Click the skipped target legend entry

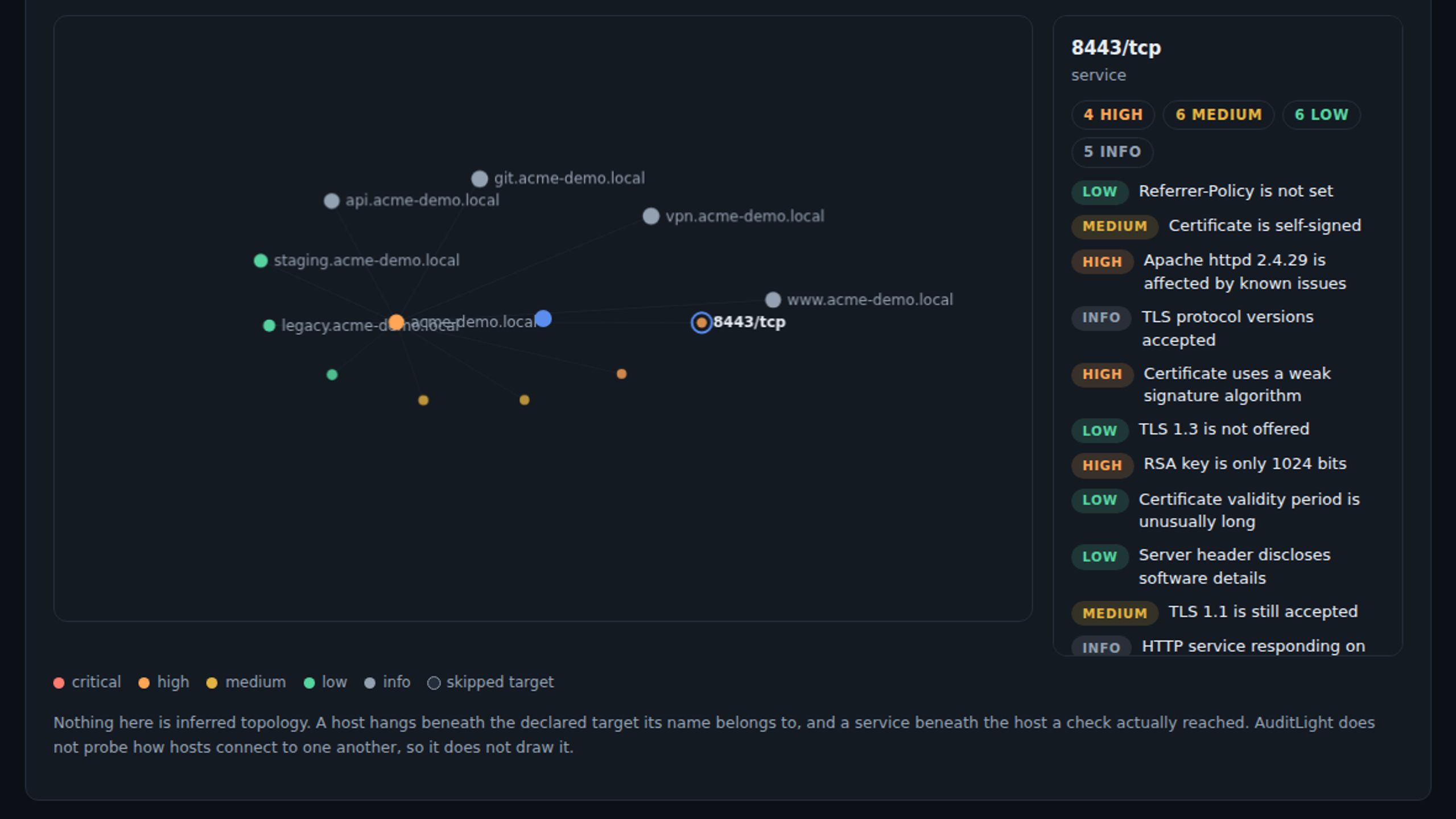tap(490, 682)
